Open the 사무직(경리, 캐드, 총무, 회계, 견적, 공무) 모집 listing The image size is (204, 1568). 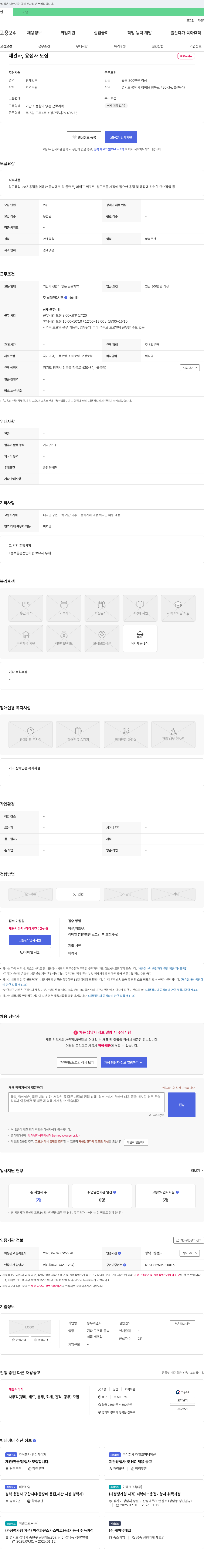tap(44, 1397)
